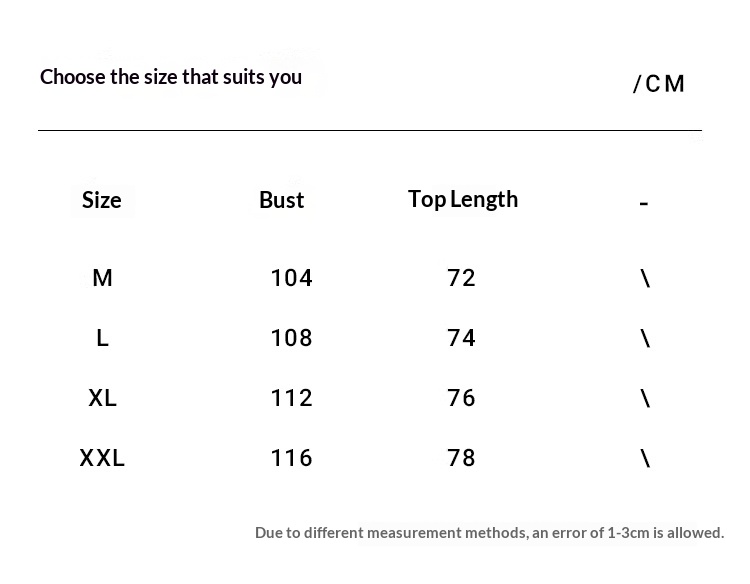Click the top length value 72
This screenshot has height=584, width=750.
tap(461, 278)
